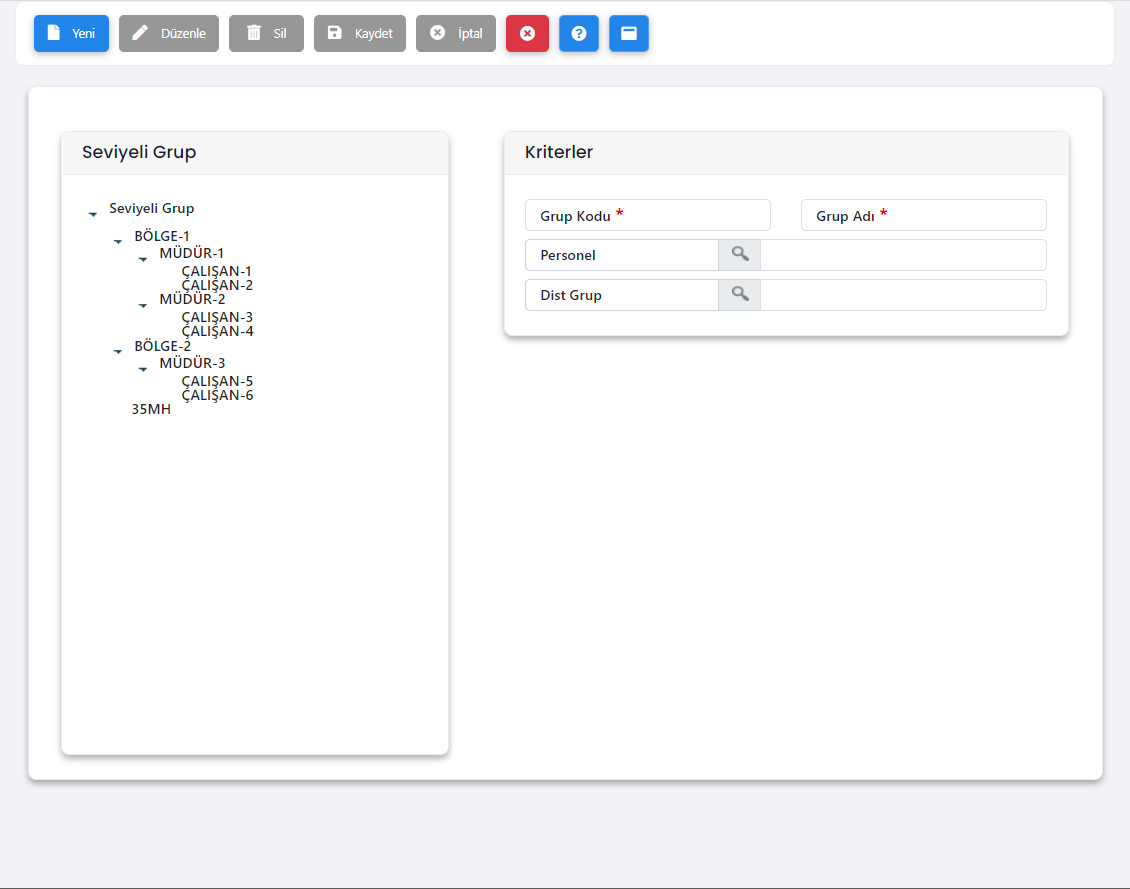Click the Dist Grup description field right of magnifier
Screen dimensions: 1130x889
(x=903, y=295)
